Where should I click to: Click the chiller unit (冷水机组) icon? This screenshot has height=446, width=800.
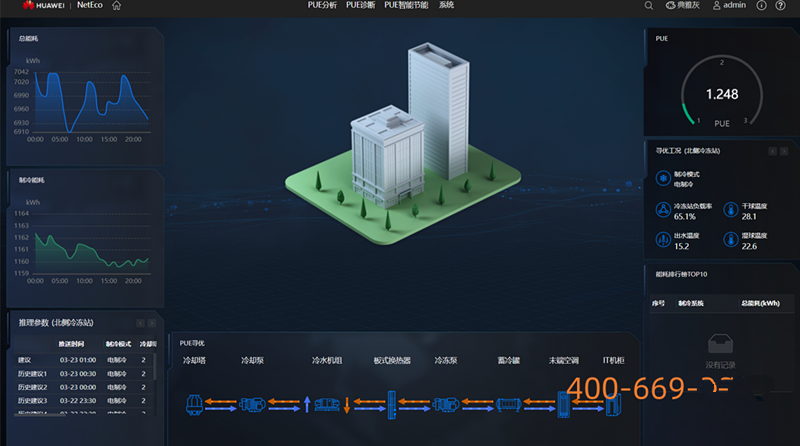327,405
